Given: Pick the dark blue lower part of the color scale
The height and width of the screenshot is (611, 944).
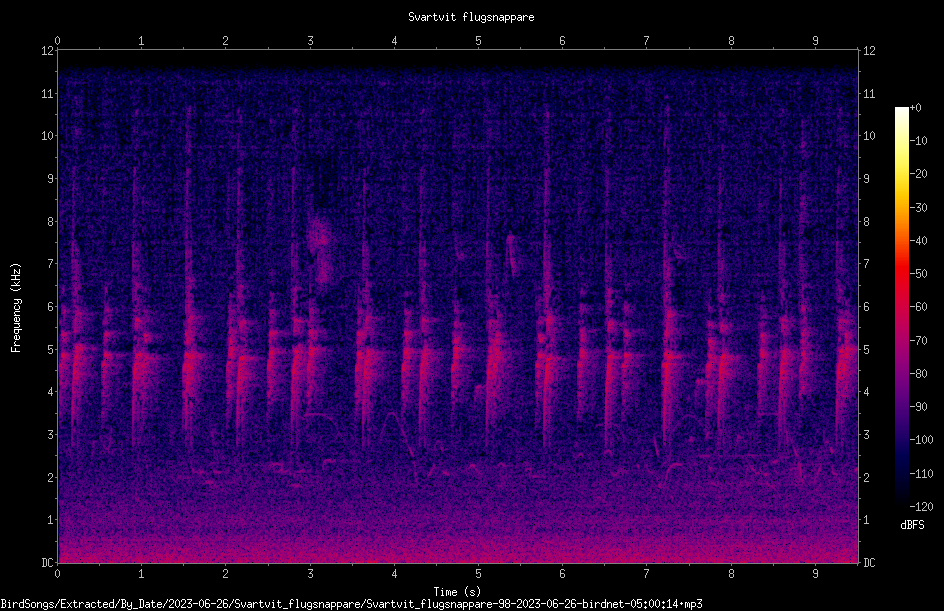Looking at the screenshot, I should click(901, 457).
